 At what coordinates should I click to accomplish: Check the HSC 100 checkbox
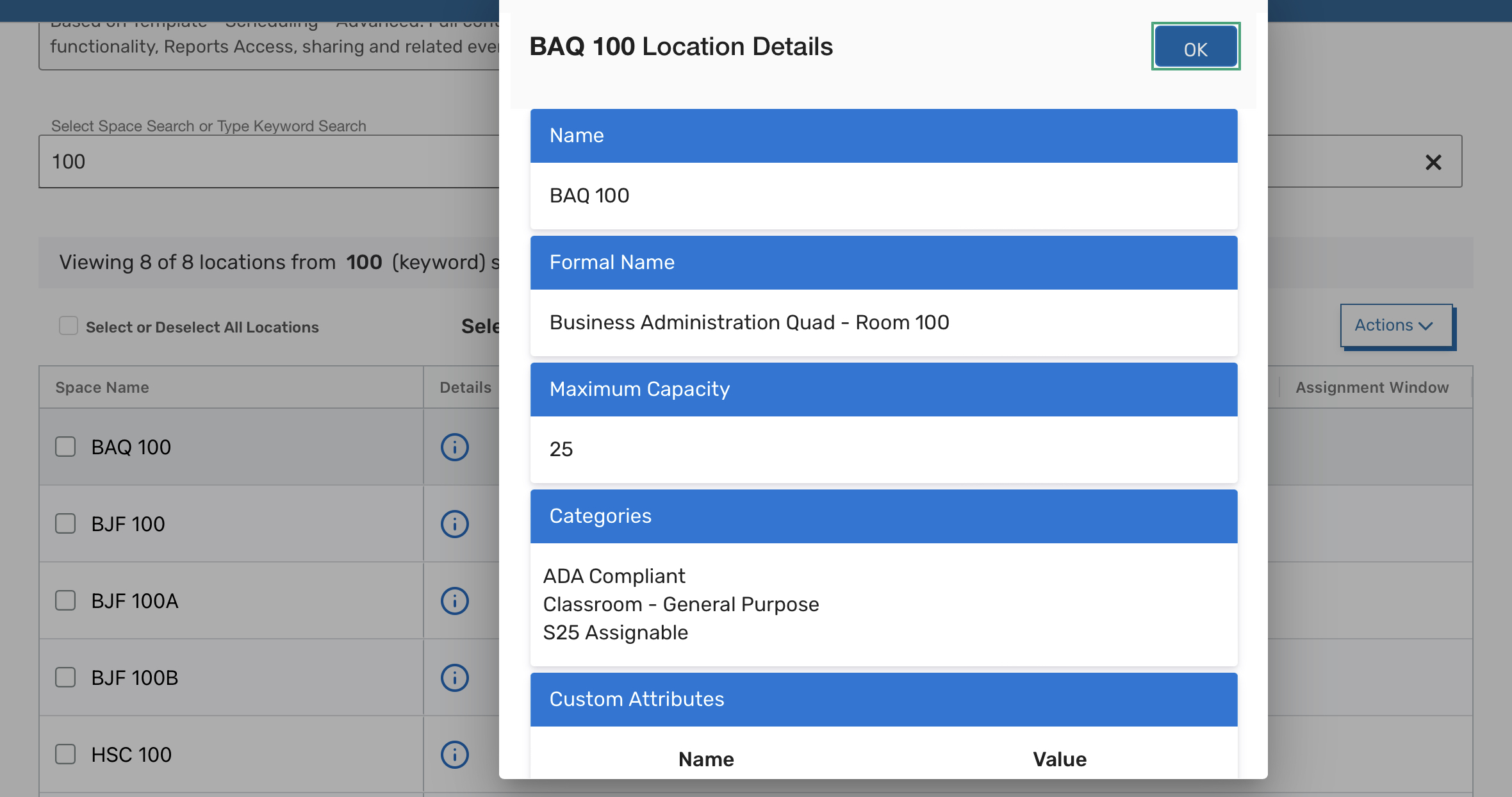click(x=65, y=754)
